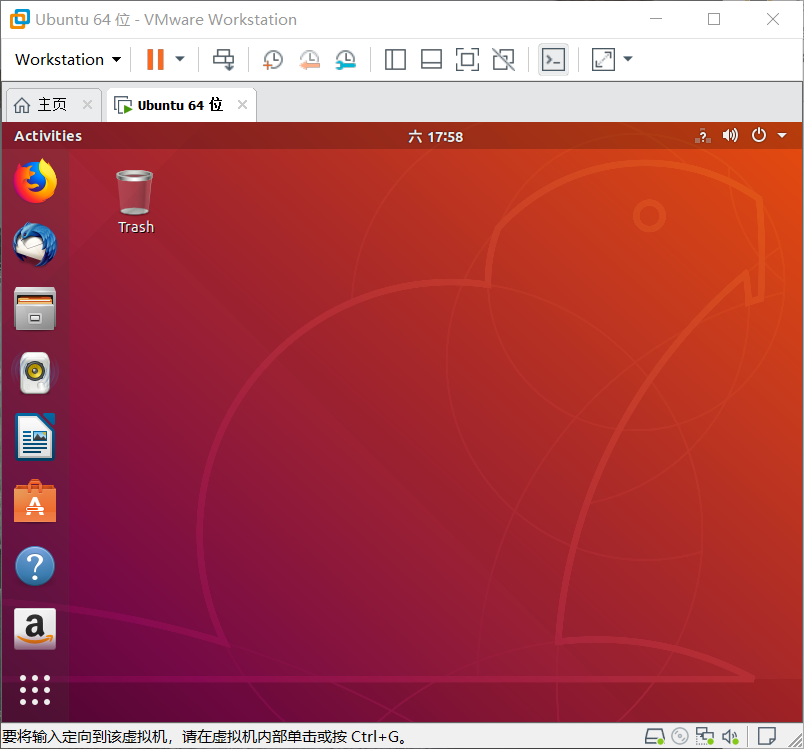Screen dimensions: 804x749
Task: Open the Files manager from dock
Action: coord(35,309)
